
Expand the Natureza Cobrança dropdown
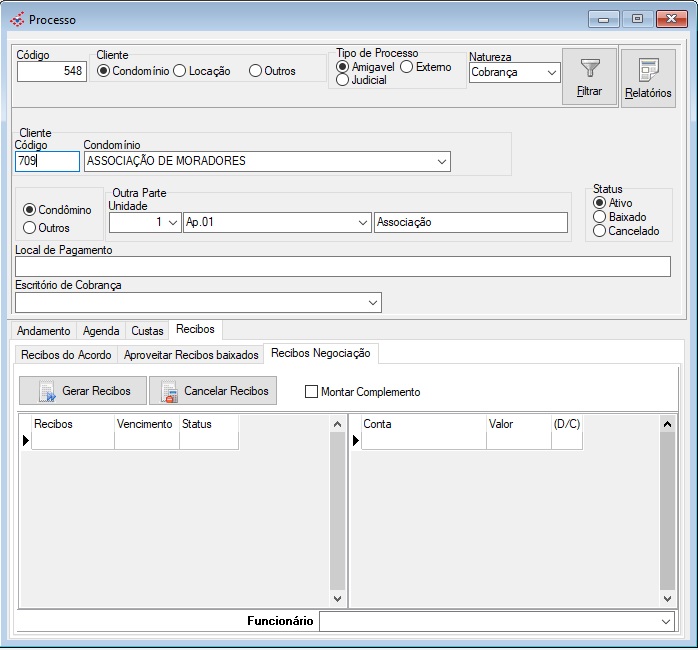click(551, 72)
